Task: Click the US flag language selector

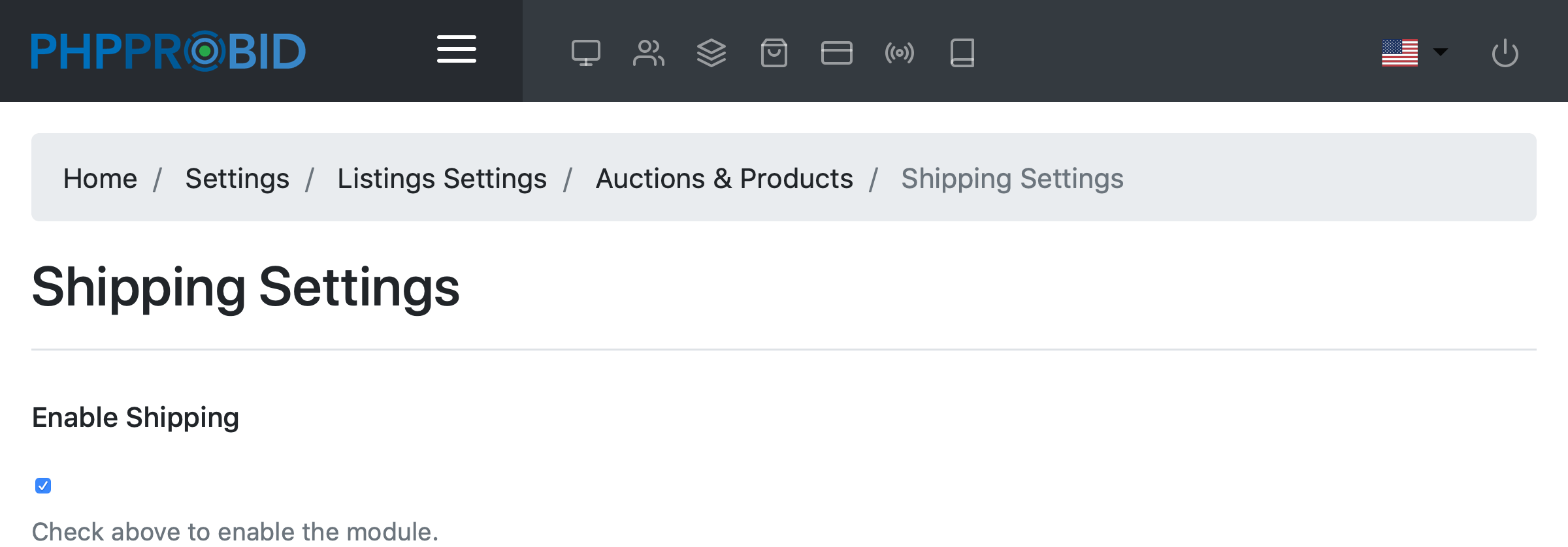Action: click(1399, 53)
